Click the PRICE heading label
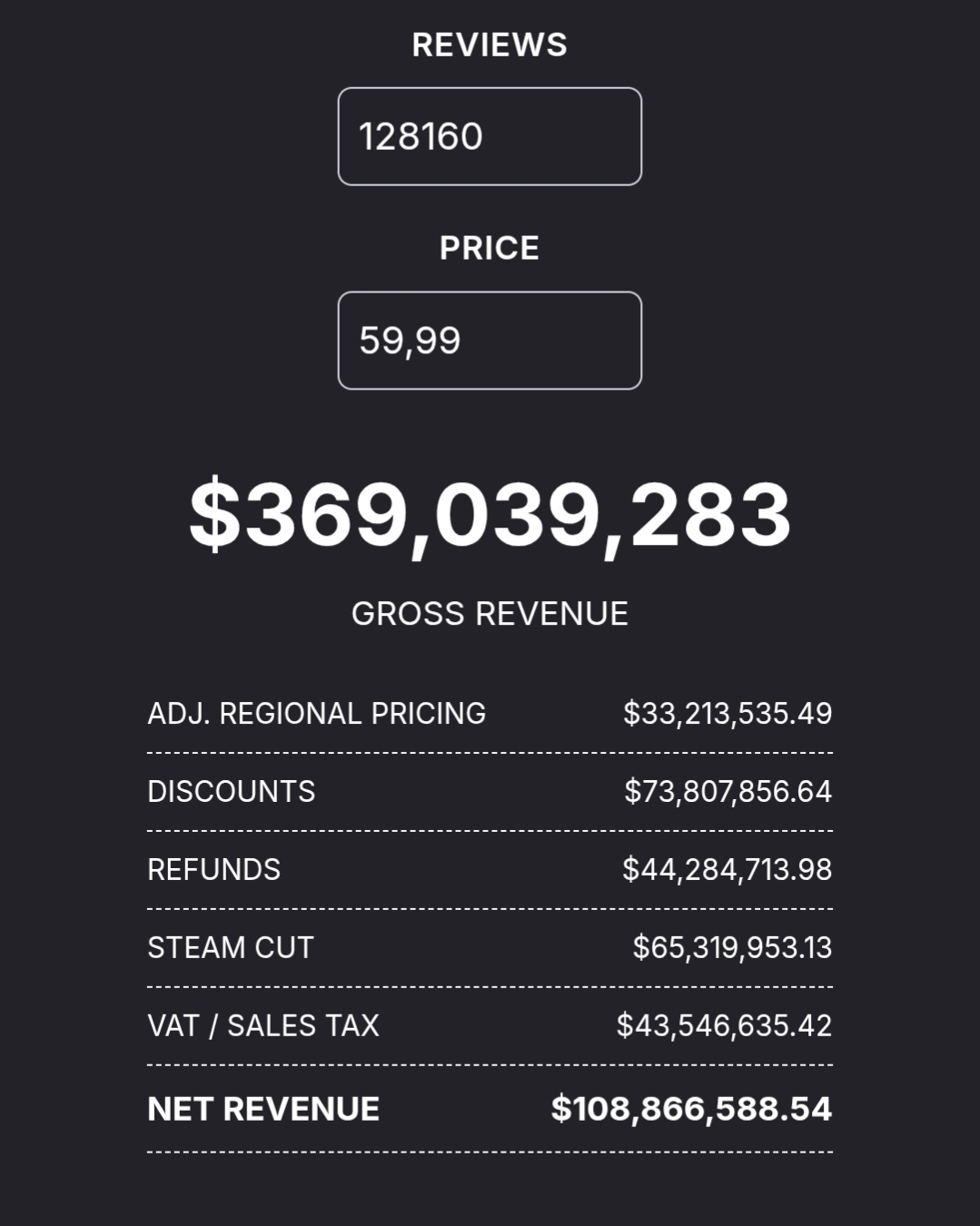This screenshot has width=980, height=1226. pyautogui.click(x=490, y=248)
